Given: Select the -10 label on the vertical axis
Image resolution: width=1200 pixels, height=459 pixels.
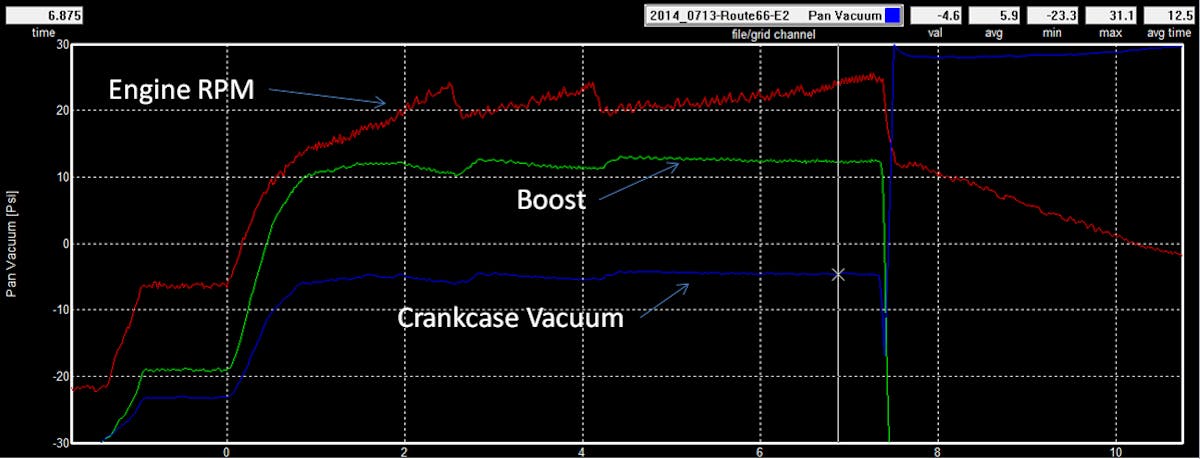Looking at the screenshot, I should tap(58, 310).
